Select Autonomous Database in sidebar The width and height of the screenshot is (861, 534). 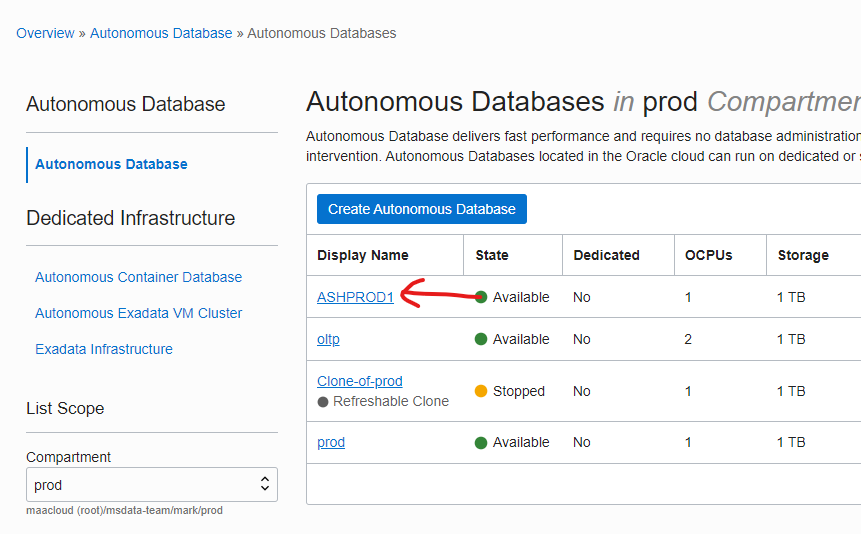111,164
